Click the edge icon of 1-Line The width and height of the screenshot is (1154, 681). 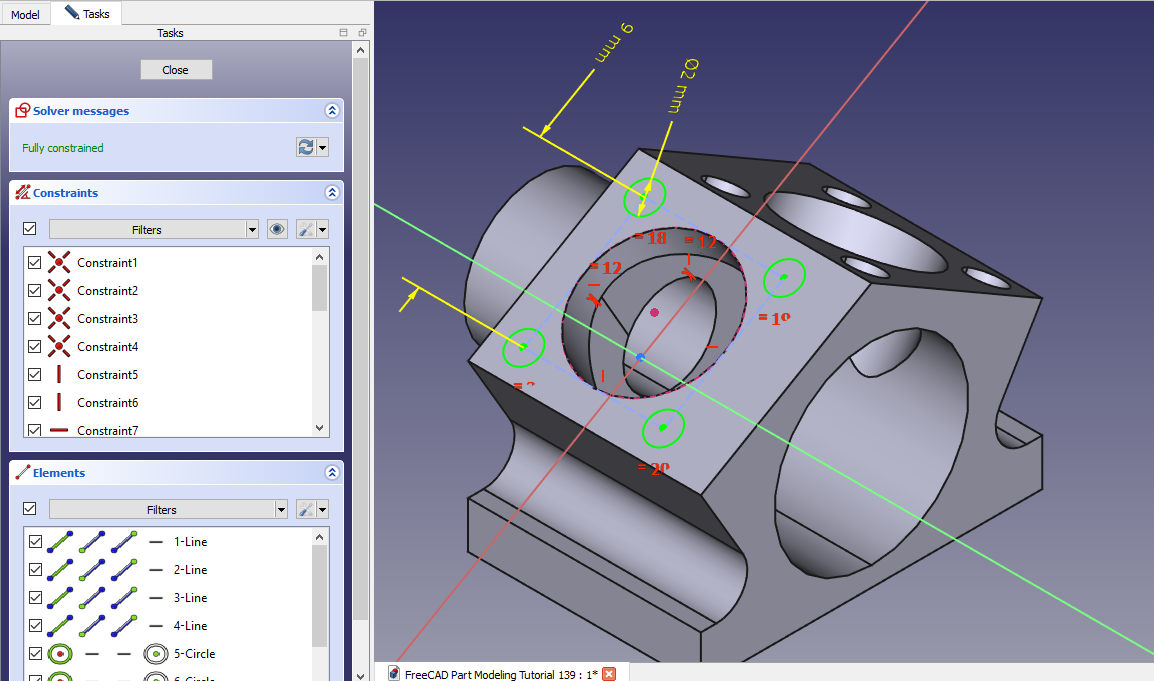click(60, 541)
